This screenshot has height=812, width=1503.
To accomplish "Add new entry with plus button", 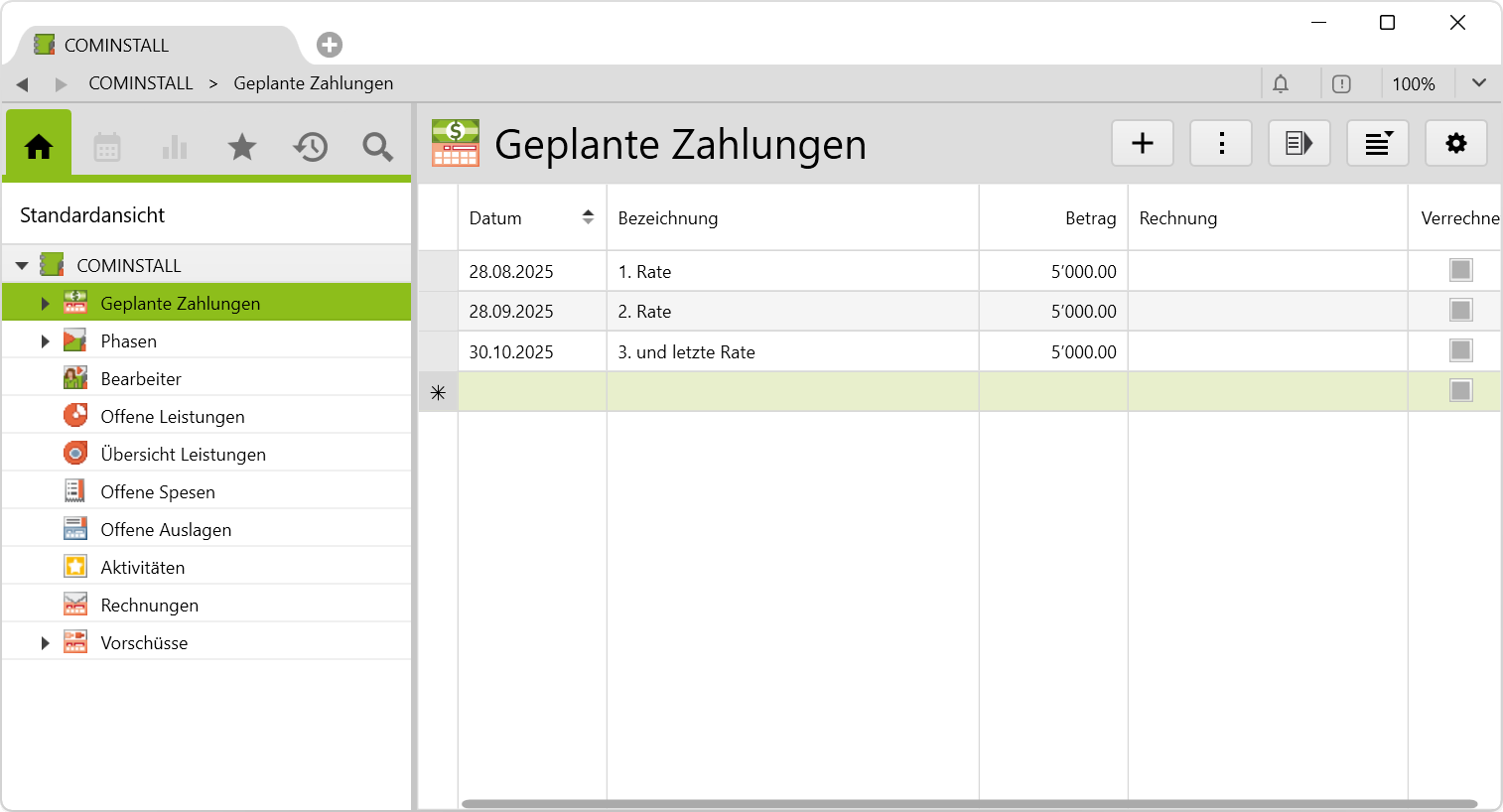I will click(1143, 144).
